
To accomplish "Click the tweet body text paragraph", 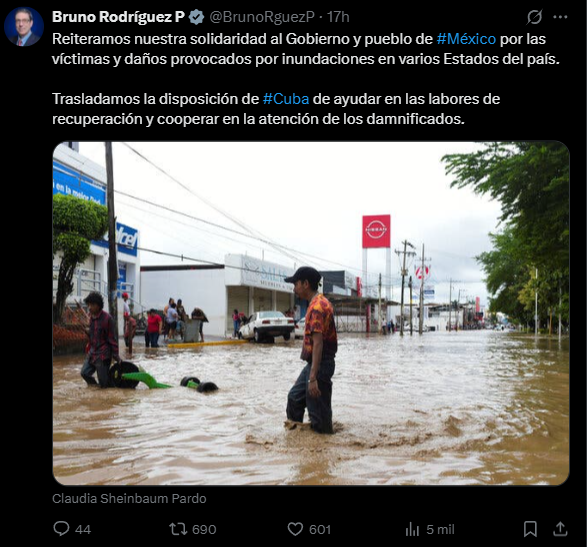I will click(x=306, y=79).
